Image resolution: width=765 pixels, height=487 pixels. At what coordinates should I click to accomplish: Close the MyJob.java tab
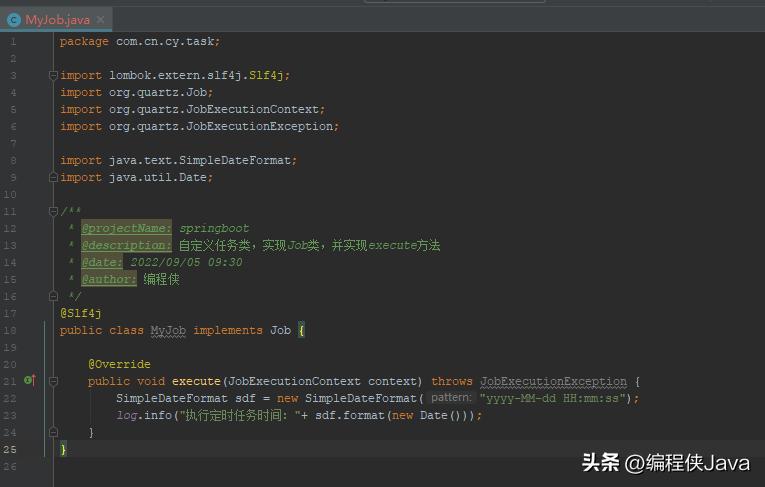click(101, 20)
